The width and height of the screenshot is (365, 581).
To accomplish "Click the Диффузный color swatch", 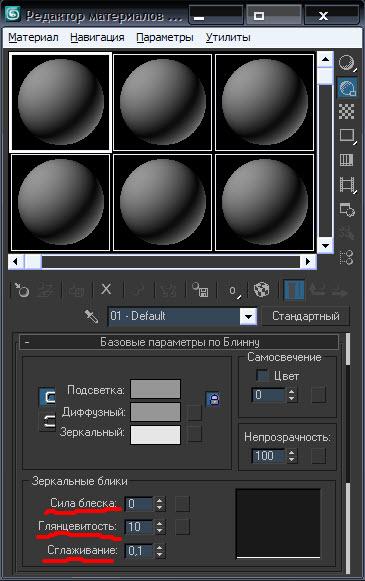I will 156,412.
